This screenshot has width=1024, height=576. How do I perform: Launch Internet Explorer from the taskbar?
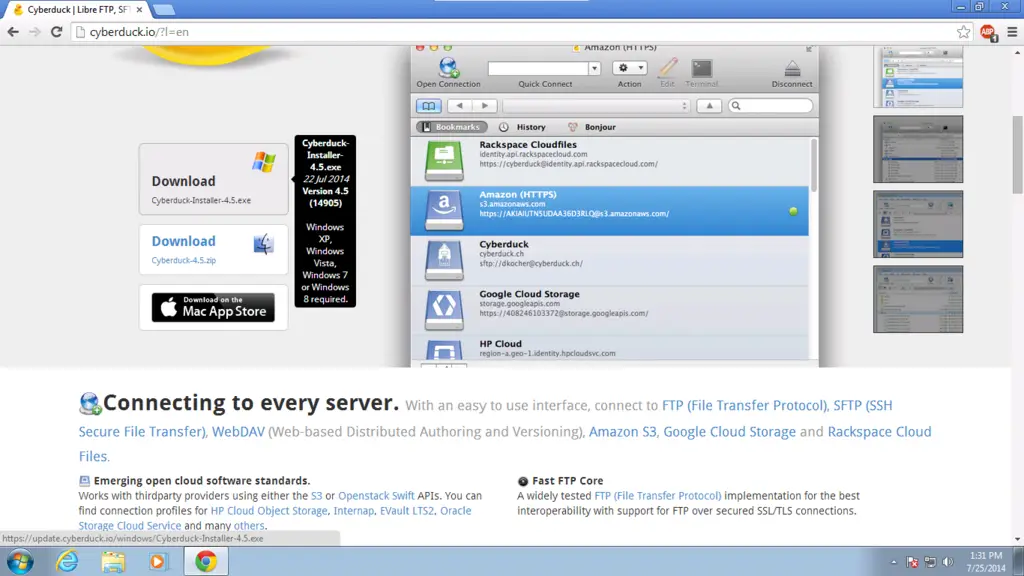coord(67,562)
